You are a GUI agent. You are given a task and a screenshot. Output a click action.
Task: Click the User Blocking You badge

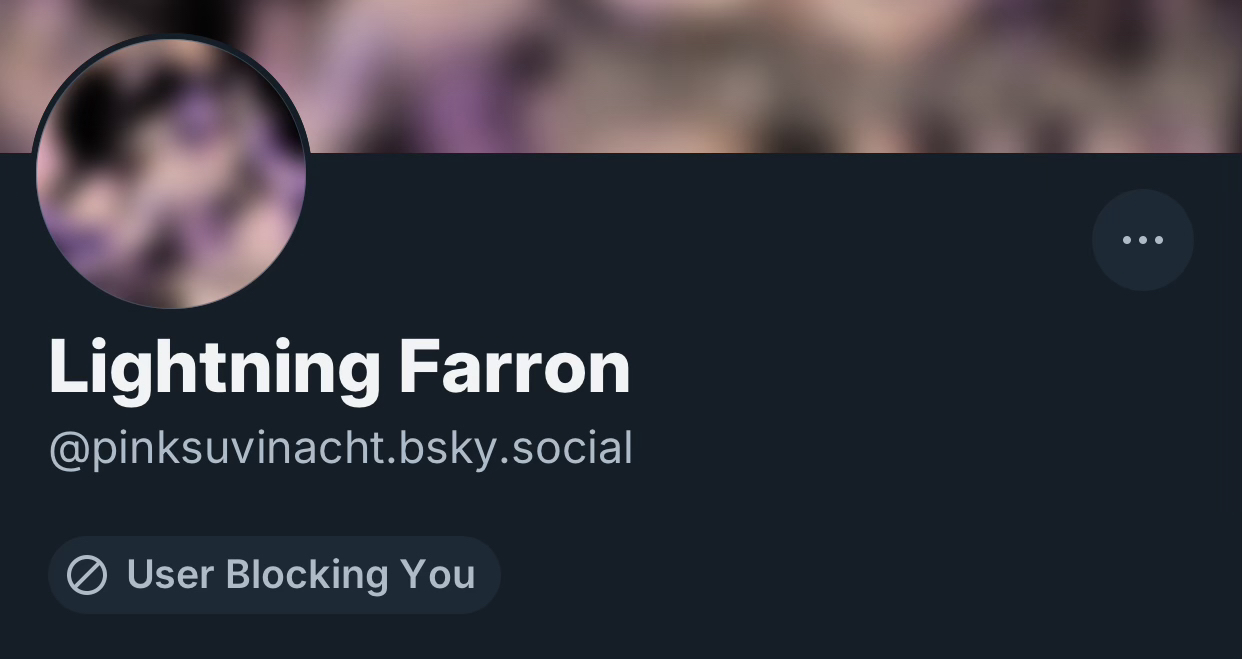click(274, 575)
